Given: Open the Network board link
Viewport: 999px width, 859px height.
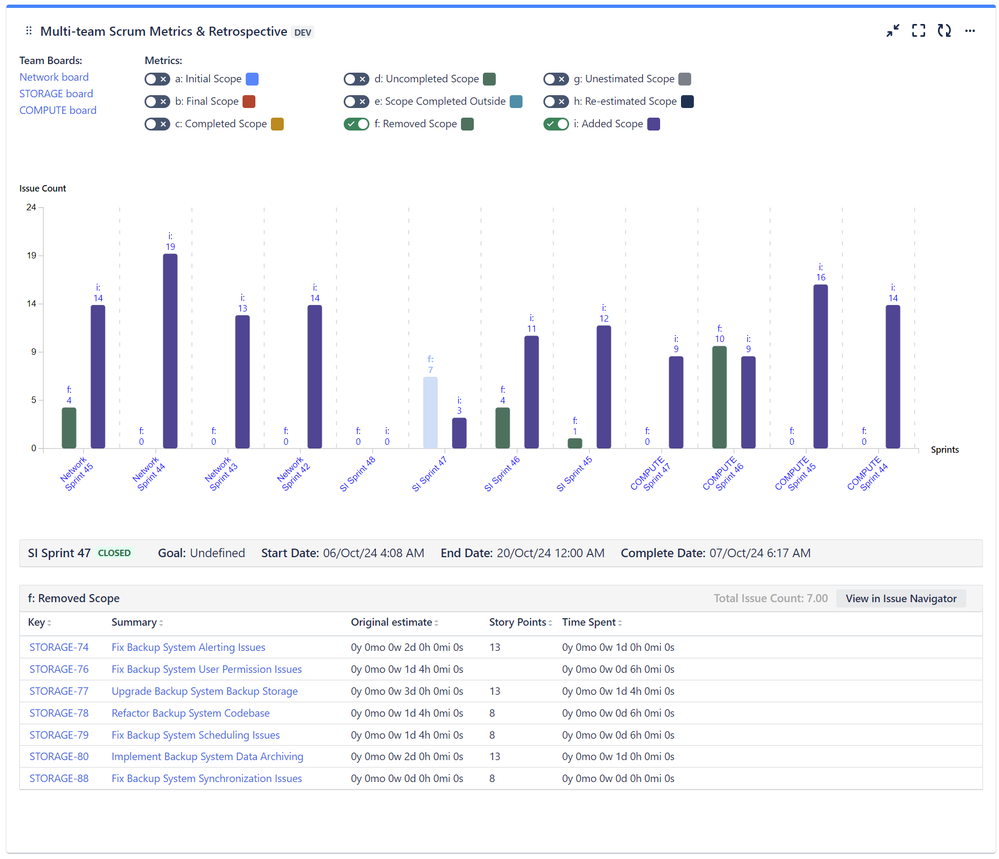Looking at the screenshot, I should click(x=54, y=77).
